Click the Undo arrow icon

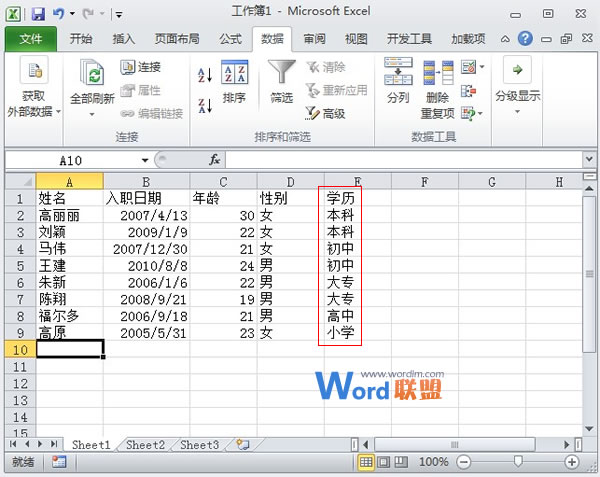coord(59,15)
